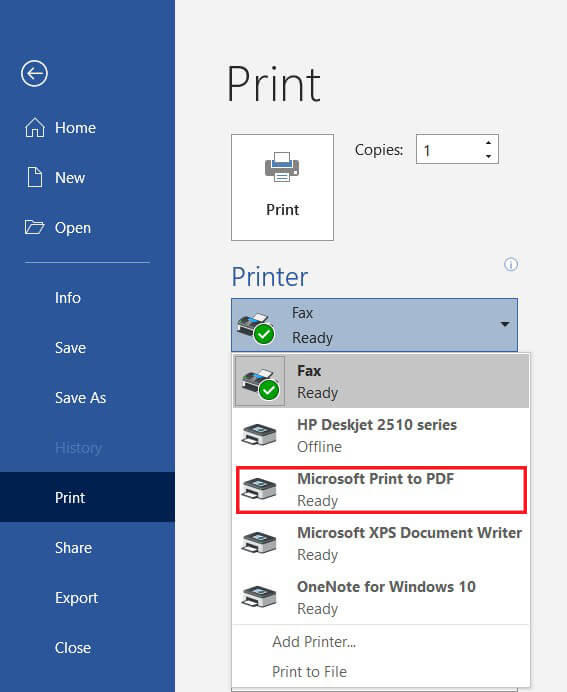
Task: Click the back arrow circle icon
Action: click(x=34, y=73)
